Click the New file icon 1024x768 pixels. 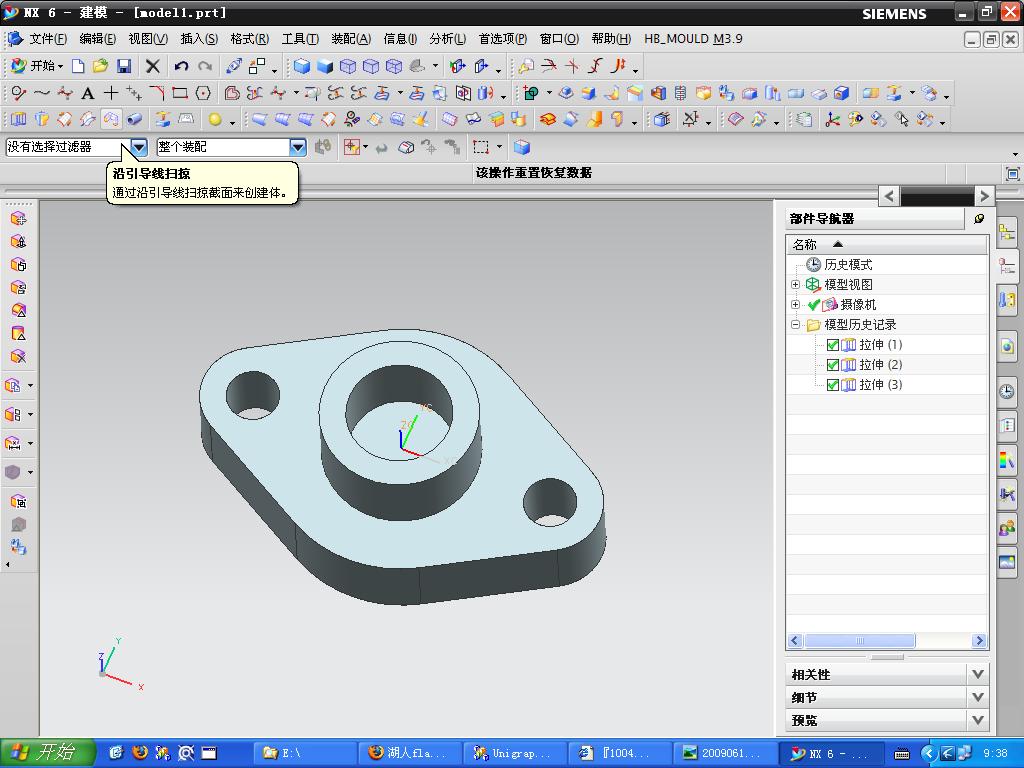(x=78, y=66)
